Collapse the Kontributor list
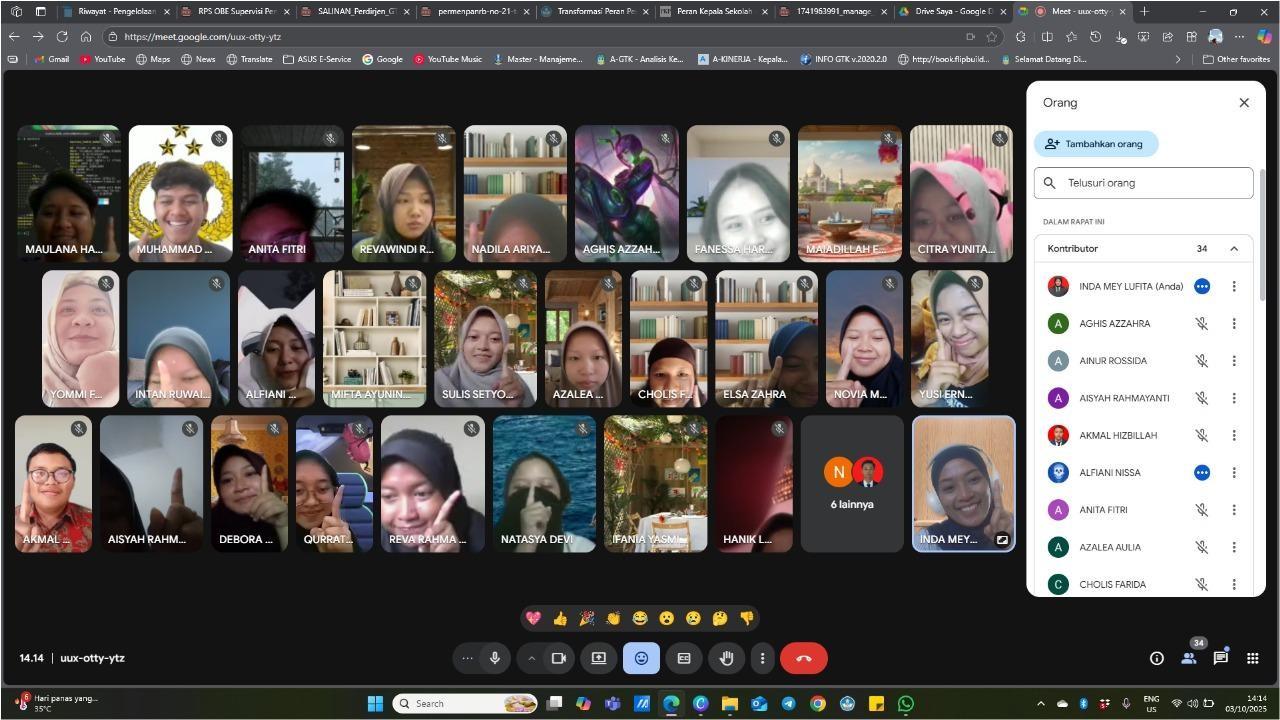The image size is (1280, 720). [x=1234, y=249]
